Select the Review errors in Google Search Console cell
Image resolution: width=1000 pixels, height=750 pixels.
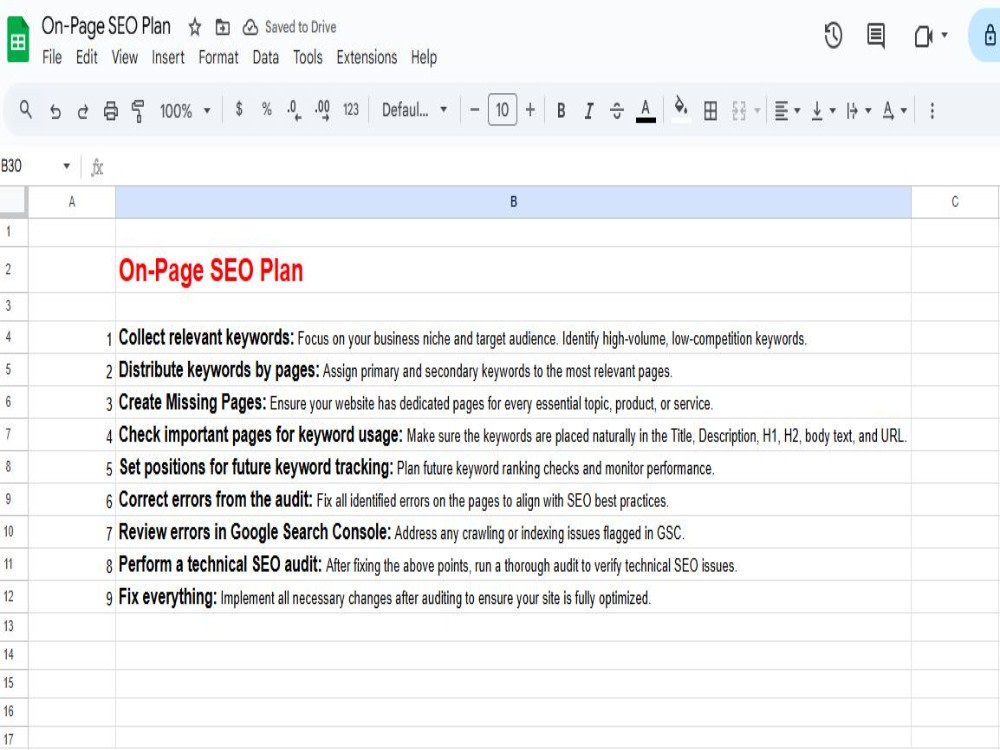513,532
